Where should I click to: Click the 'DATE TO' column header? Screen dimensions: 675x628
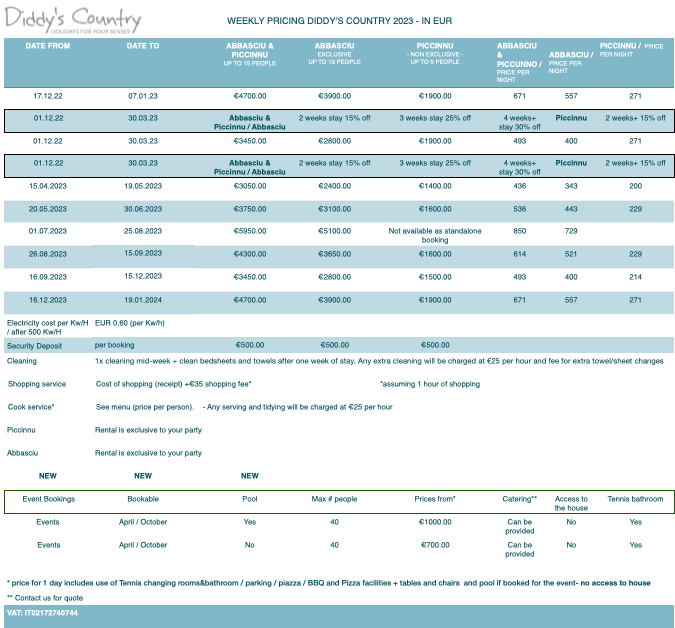point(142,46)
